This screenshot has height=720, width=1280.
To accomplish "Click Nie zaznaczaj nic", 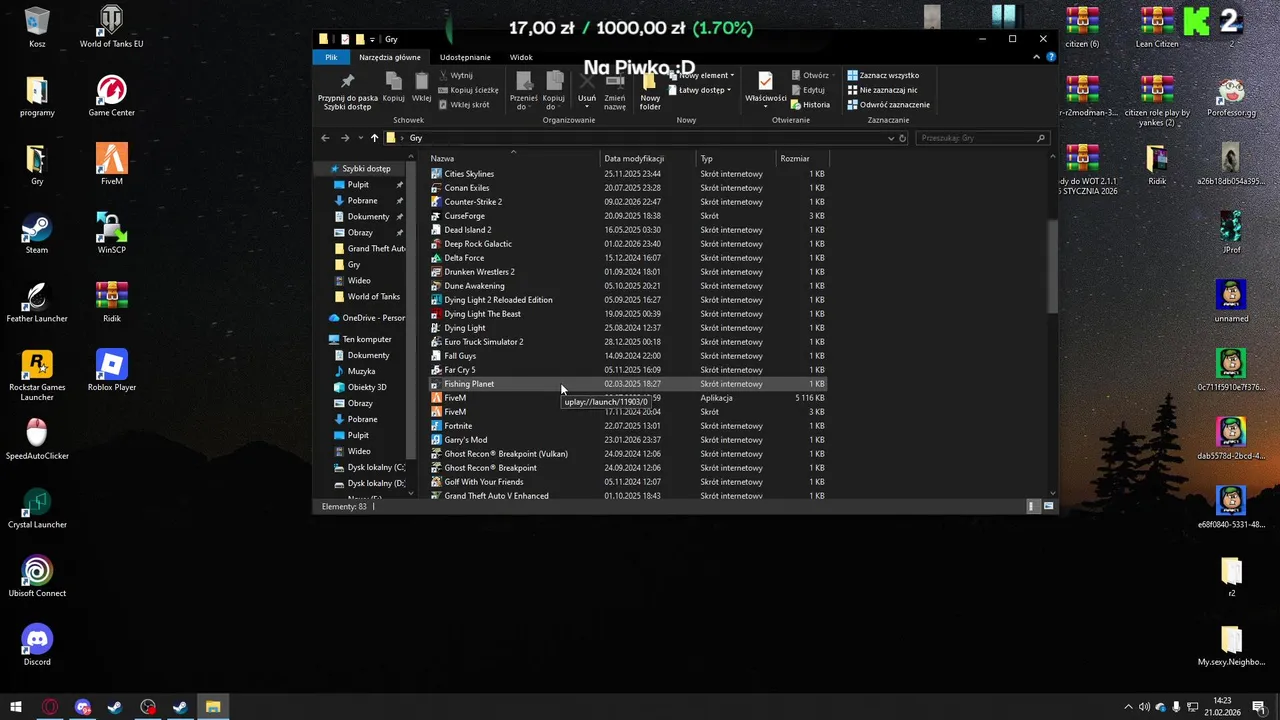I will pos(882,90).
